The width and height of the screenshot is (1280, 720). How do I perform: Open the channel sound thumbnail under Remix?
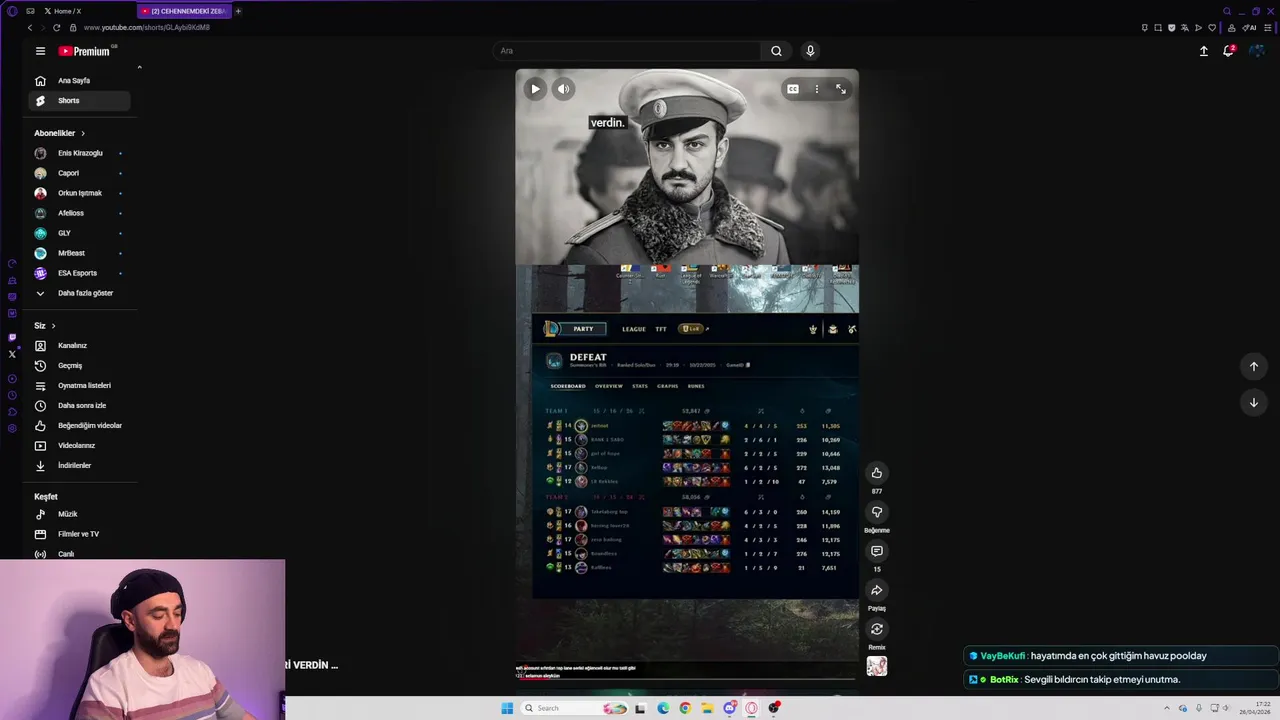coord(877,666)
